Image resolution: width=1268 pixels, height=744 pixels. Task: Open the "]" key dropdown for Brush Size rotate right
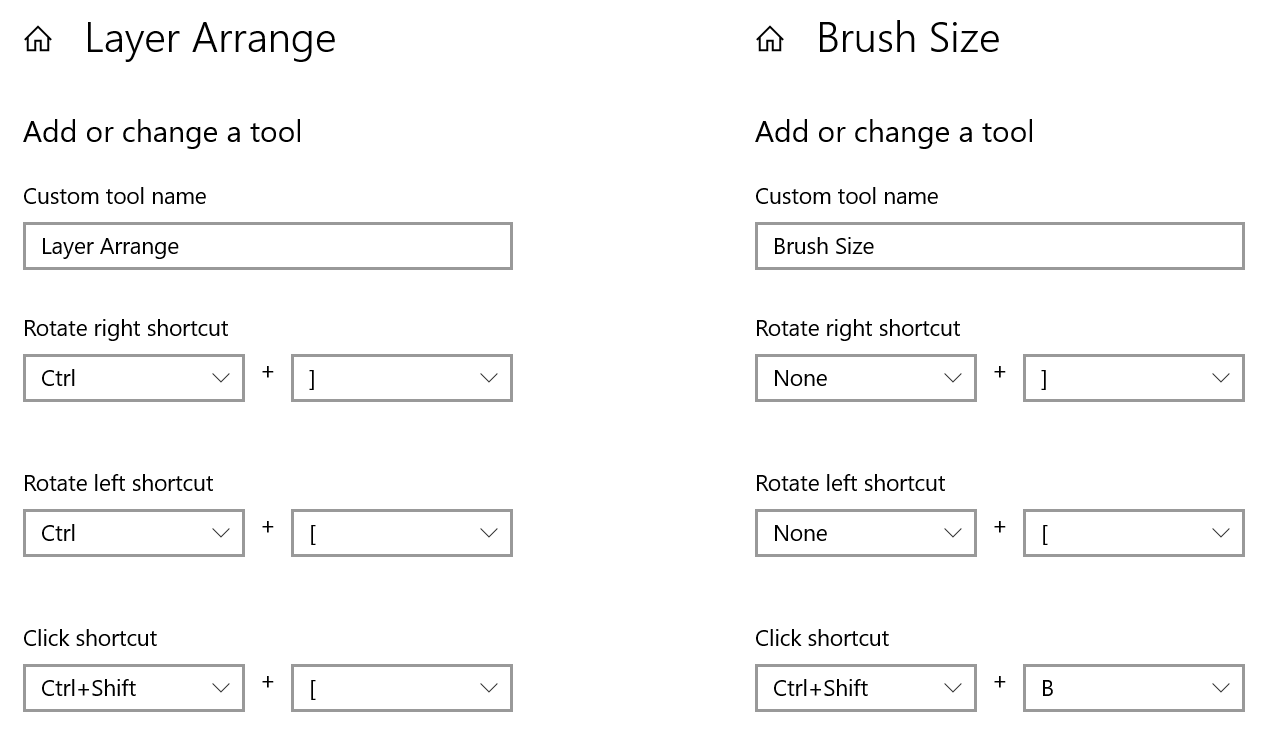point(1133,378)
